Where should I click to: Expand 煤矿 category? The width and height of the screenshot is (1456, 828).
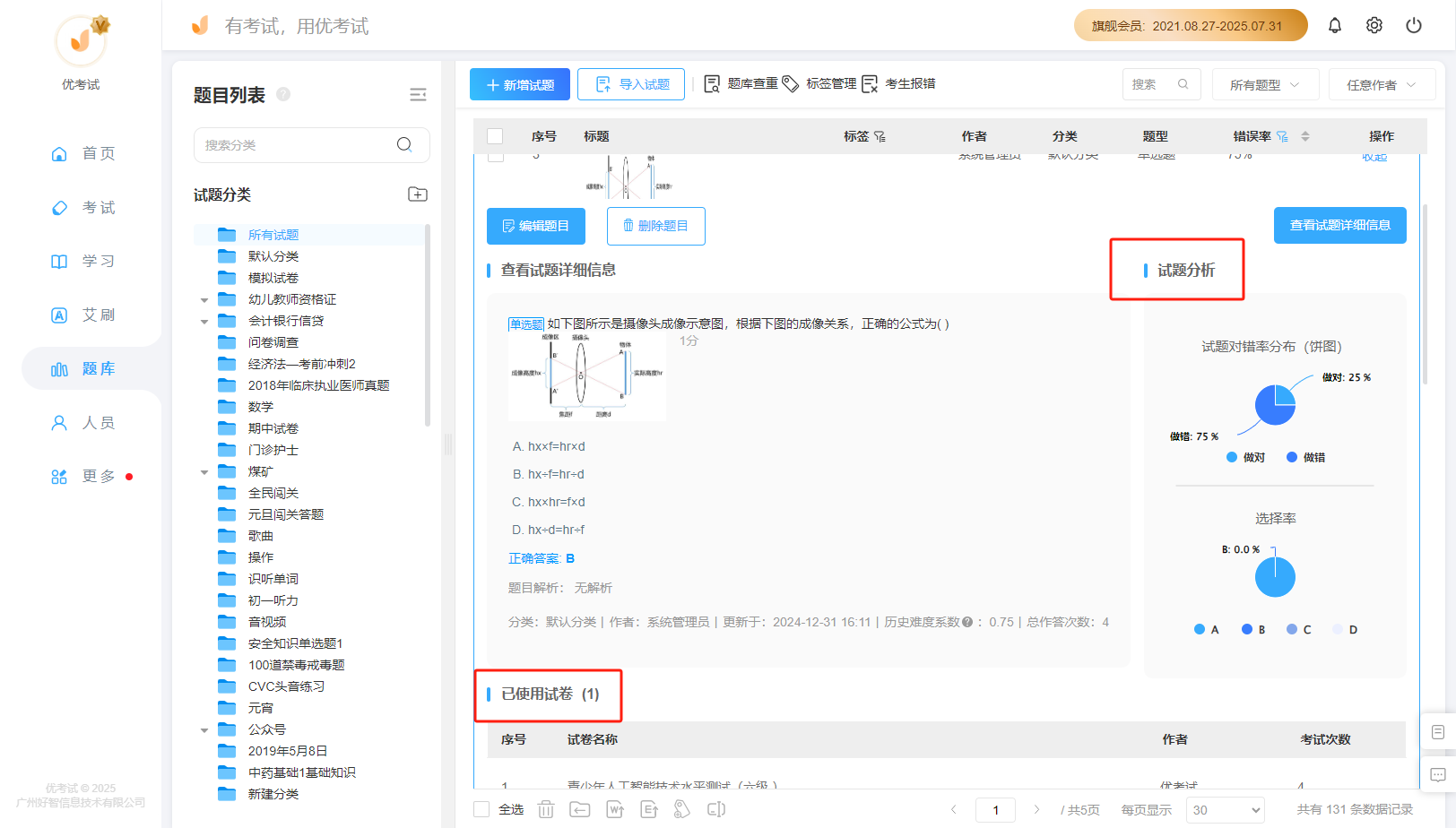pos(204,472)
